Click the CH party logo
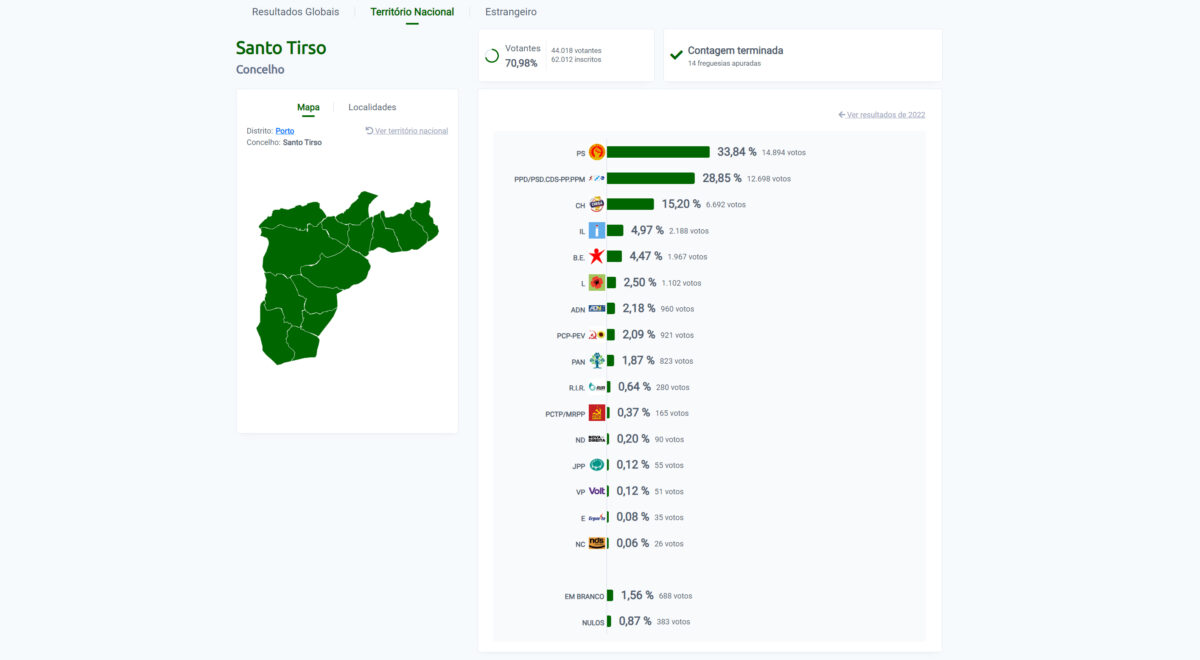This screenshot has height=660, width=1200. [597, 204]
